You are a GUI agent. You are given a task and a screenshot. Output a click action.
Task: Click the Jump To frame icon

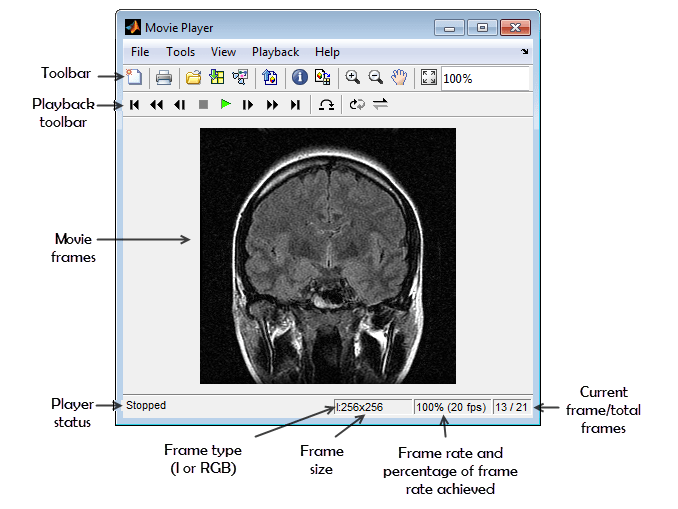click(326, 105)
